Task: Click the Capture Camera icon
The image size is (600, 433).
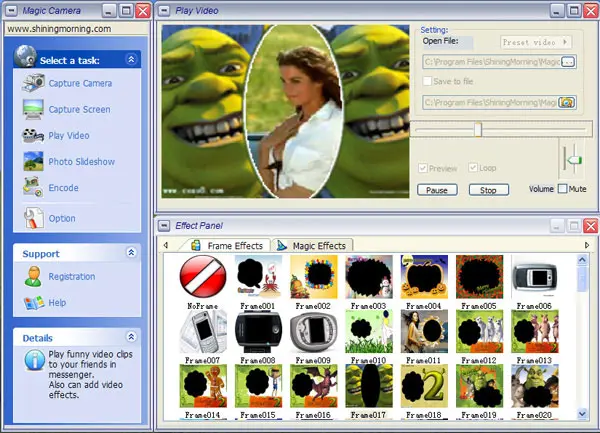Action: click(x=33, y=83)
